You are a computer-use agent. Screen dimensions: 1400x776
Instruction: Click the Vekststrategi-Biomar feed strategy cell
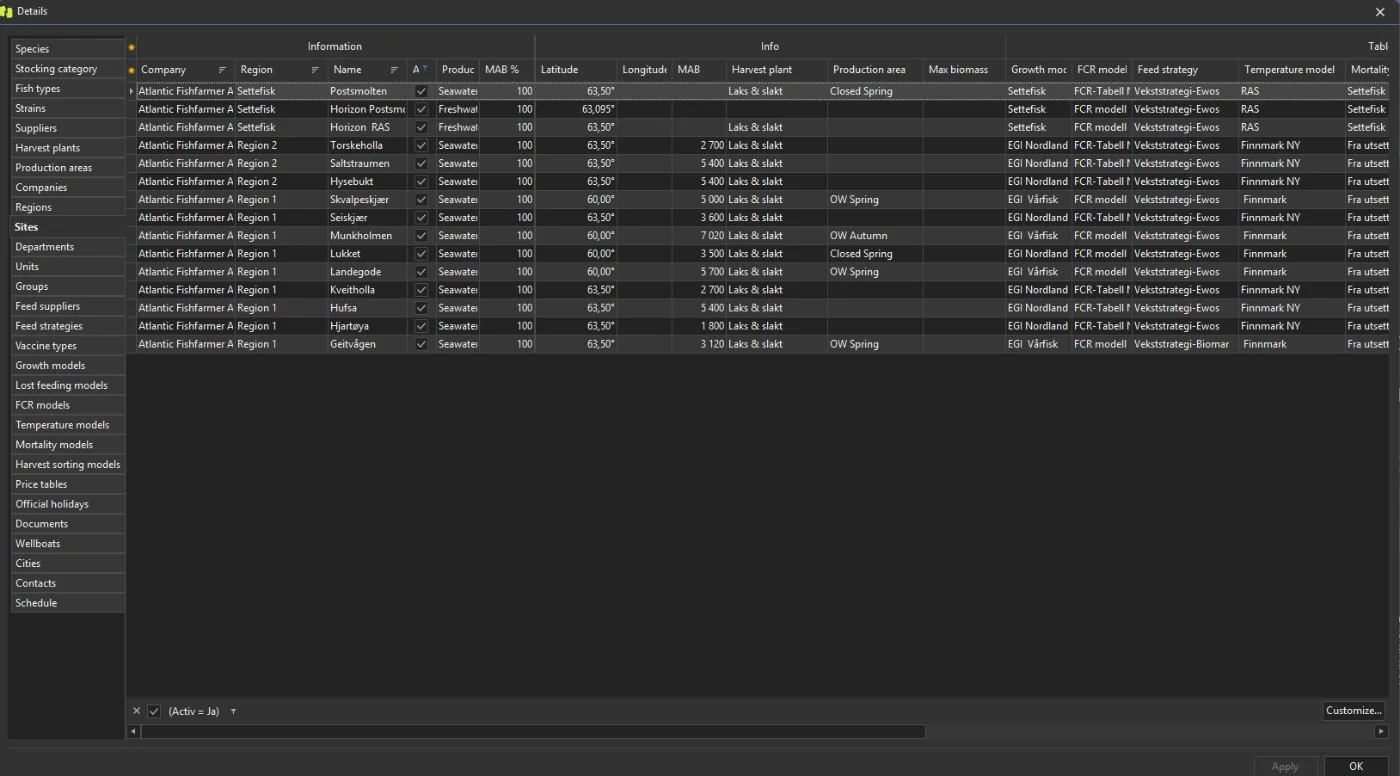point(1185,344)
